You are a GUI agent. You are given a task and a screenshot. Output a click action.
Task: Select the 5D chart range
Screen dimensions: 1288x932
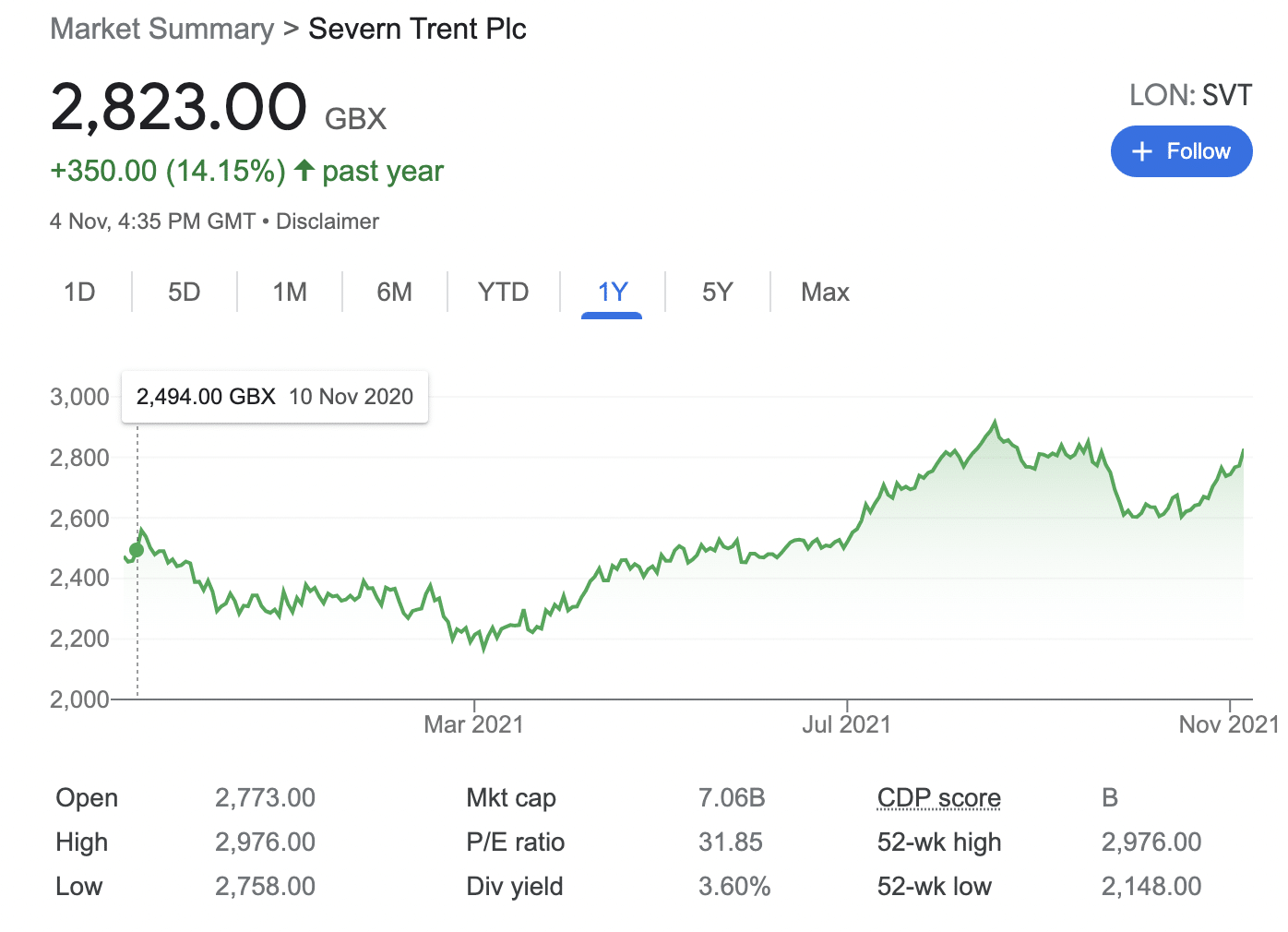[x=185, y=292]
